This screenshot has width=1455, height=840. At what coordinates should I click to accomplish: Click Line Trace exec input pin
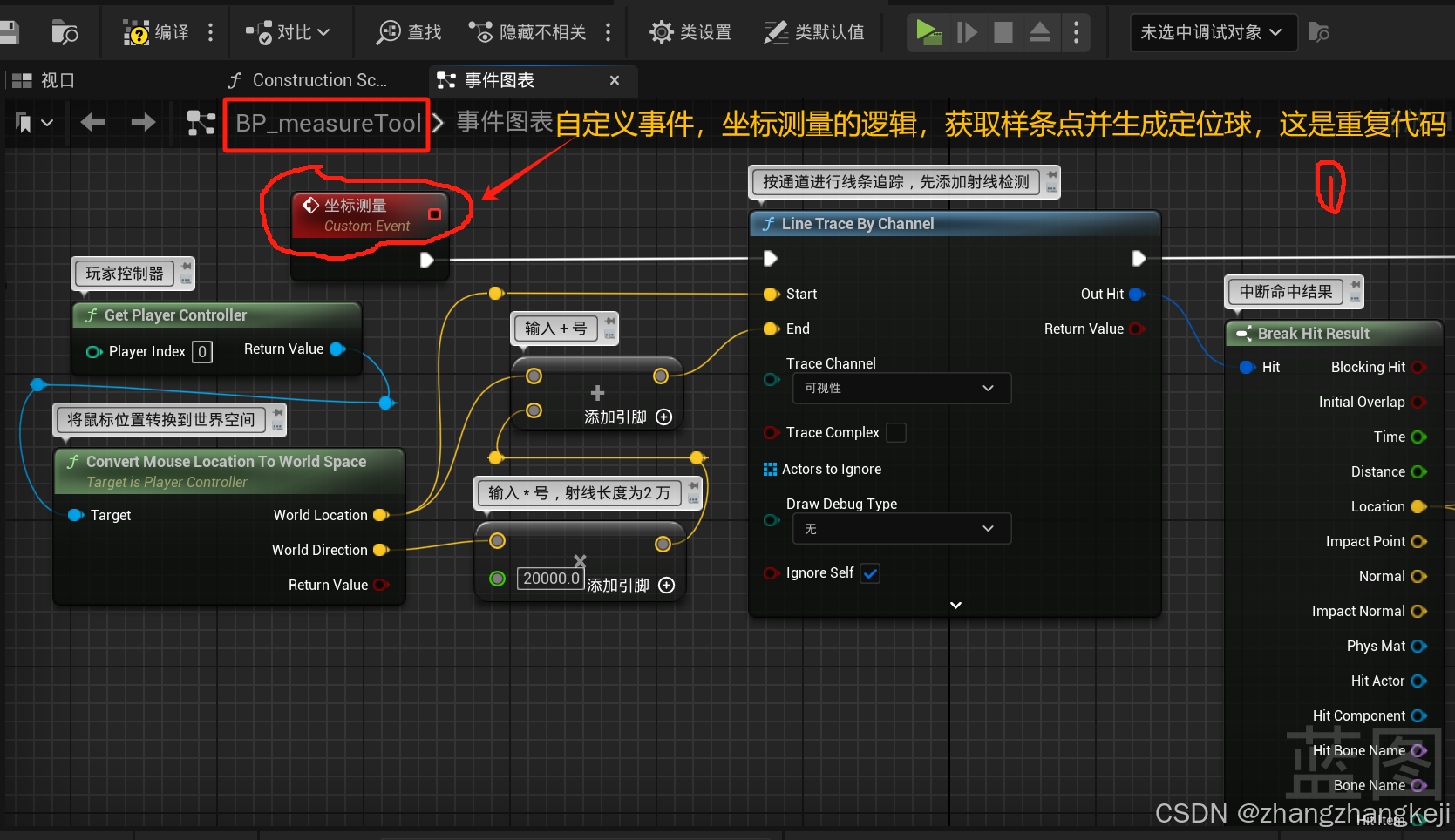[770, 259]
